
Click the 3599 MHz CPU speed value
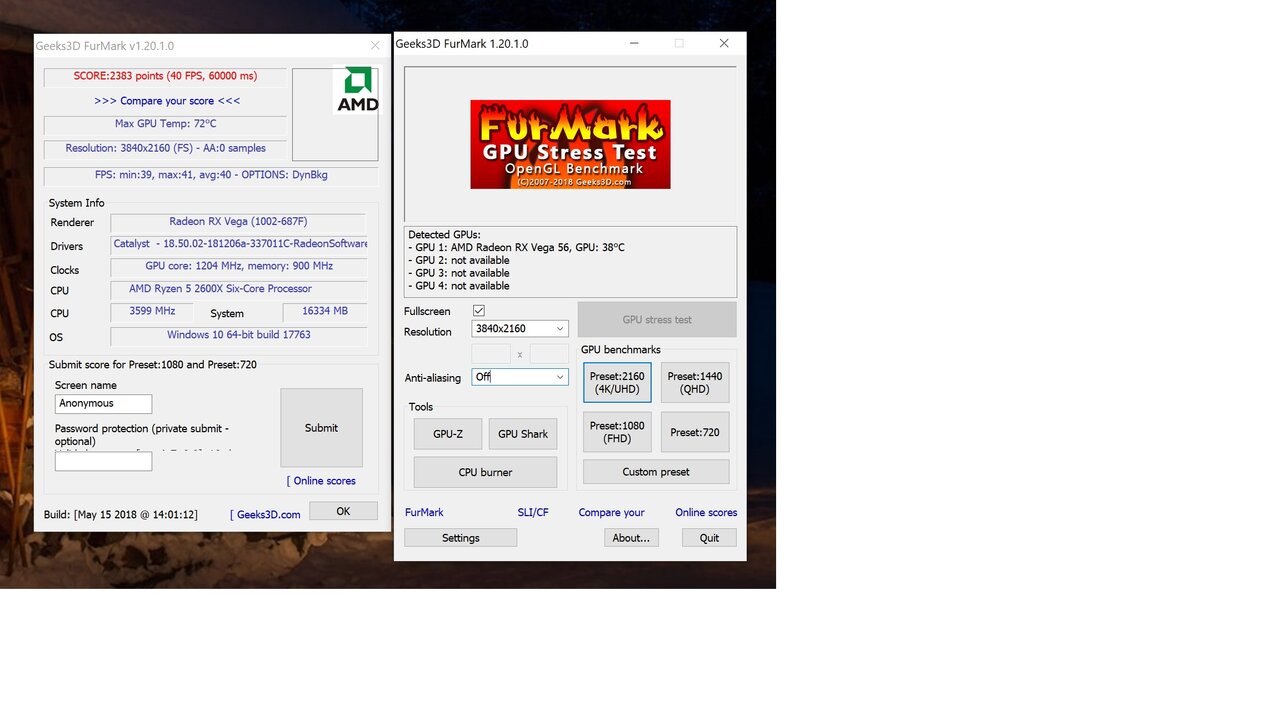click(x=152, y=312)
